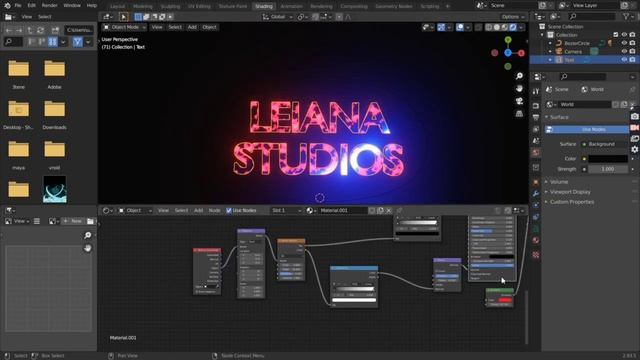The image size is (640, 360).
Task: Click the red color swatch on output node
Action: tap(505, 300)
